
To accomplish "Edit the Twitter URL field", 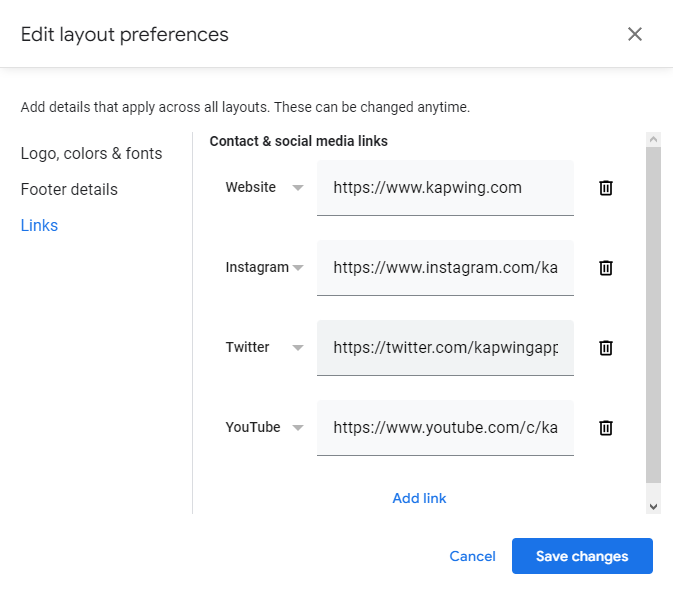I will click(445, 347).
